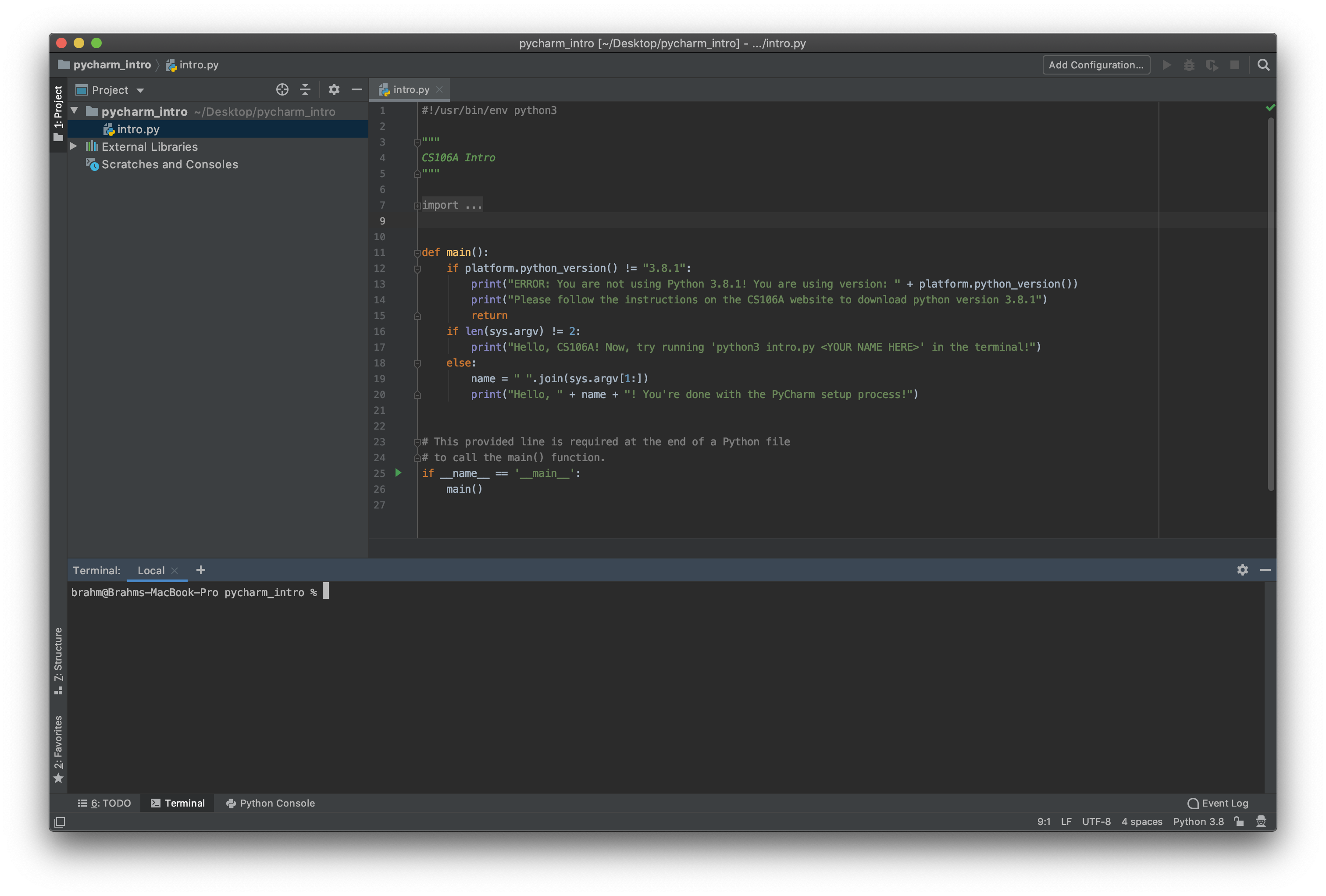Click the Terminal settings gear icon
Screen dimensions: 1326x896
click(1243, 569)
